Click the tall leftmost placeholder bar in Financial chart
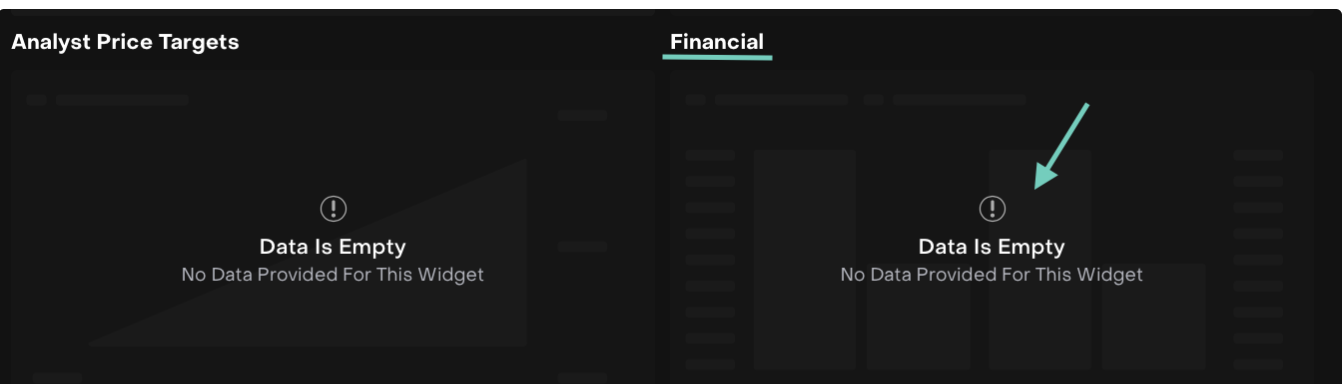 click(805, 260)
